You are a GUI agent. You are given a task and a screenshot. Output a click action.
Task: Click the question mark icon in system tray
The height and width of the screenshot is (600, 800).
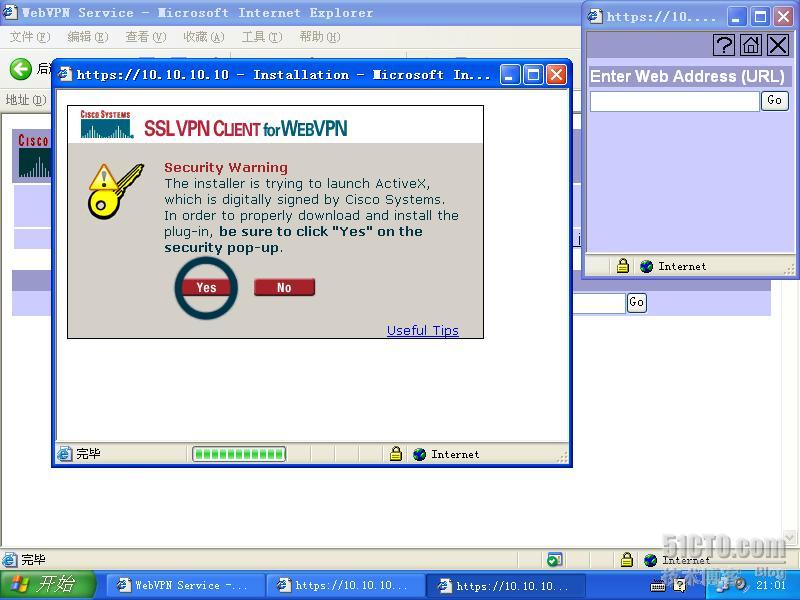tap(680, 585)
